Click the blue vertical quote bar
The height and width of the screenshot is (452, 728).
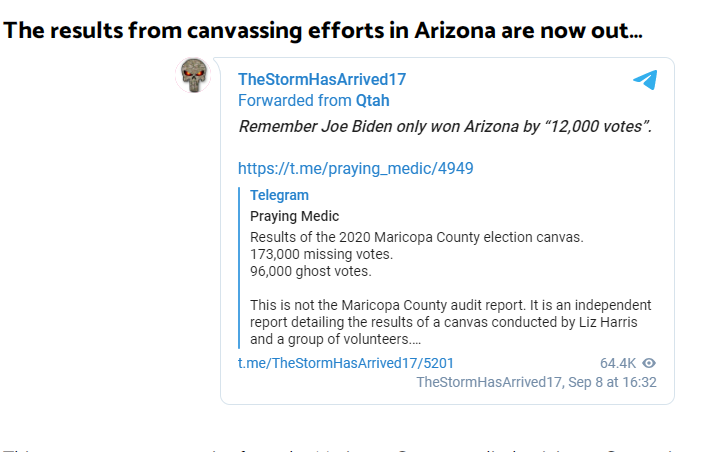240,268
